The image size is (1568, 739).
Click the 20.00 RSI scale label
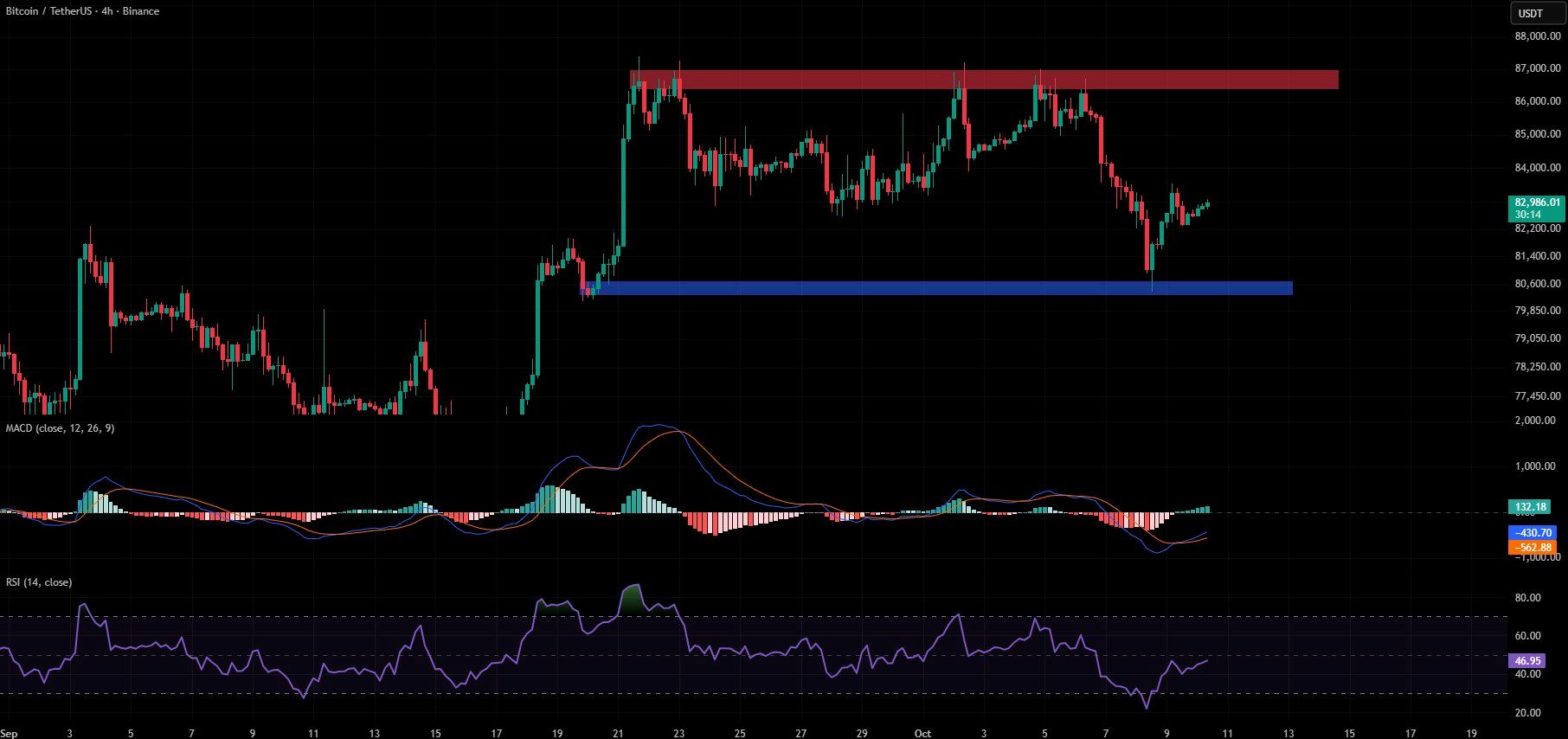pos(1528,713)
